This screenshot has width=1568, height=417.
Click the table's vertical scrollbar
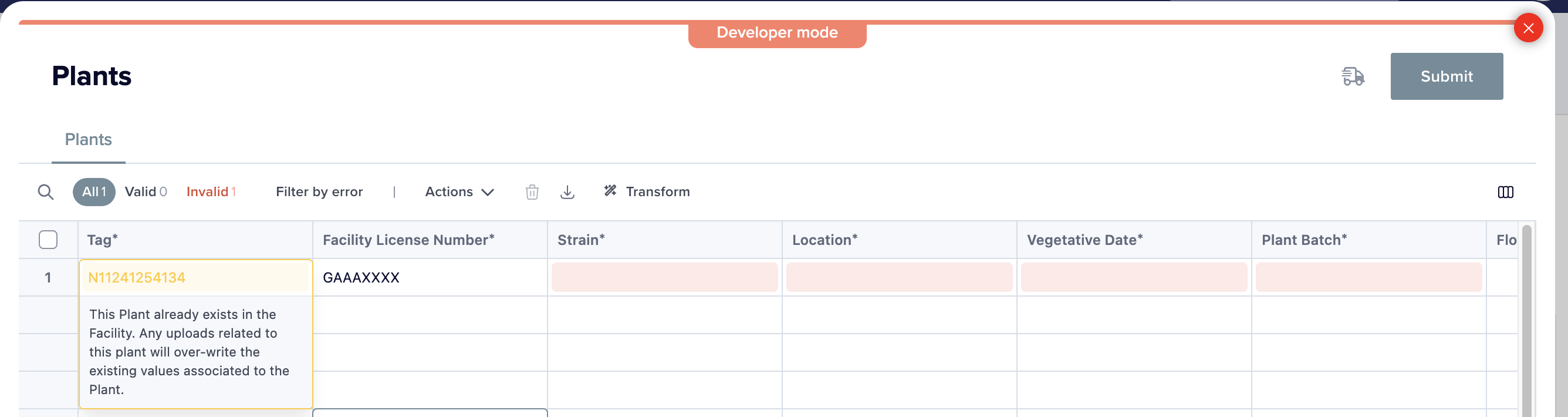(x=1526, y=321)
